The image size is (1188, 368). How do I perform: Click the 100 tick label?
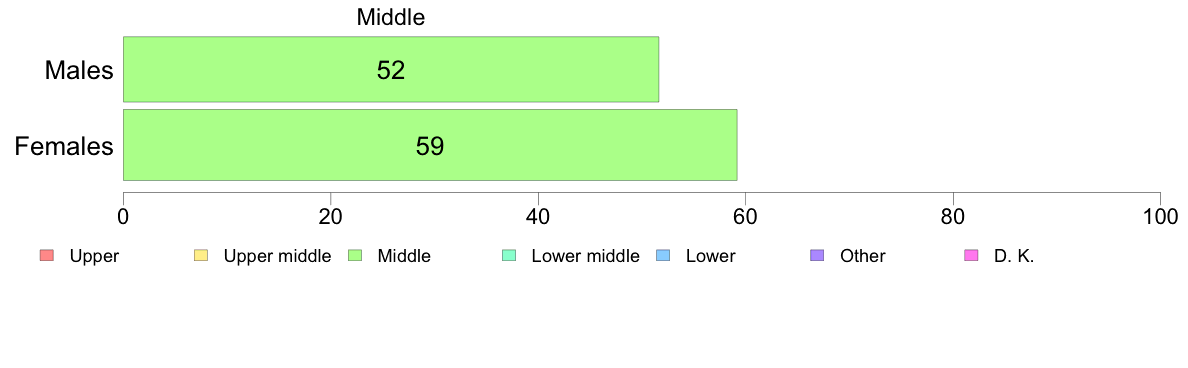pos(1160,216)
